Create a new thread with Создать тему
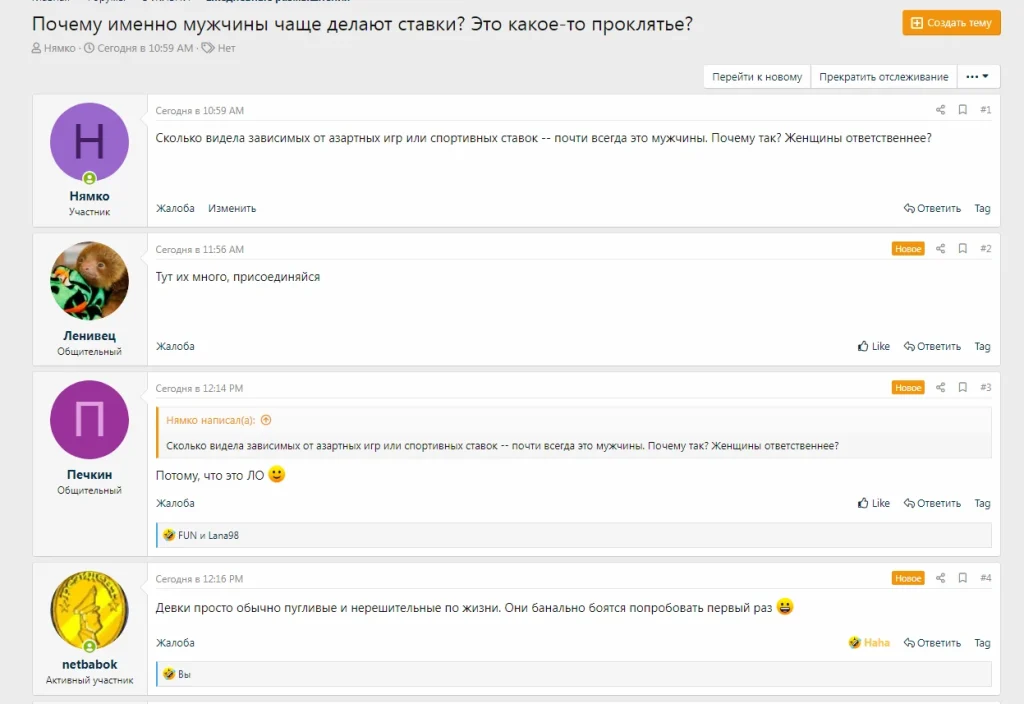The width and height of the screenshot is (1024, 704). tap(952, 23)
